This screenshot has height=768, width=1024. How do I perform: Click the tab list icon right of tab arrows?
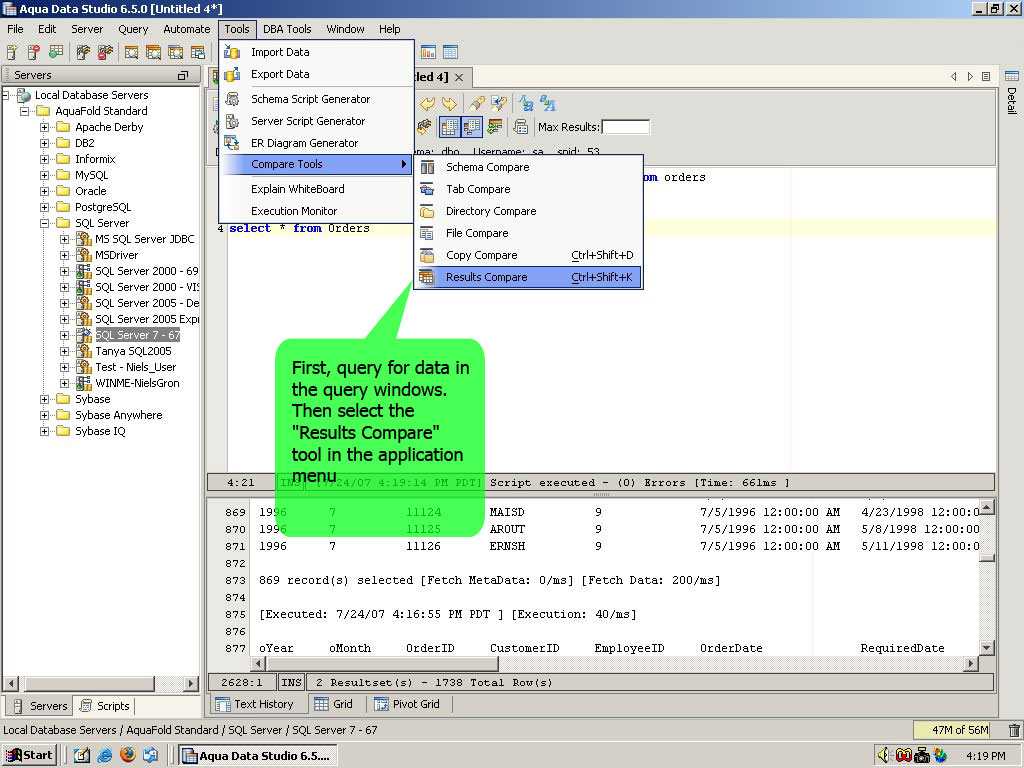(x=986, y=76)
